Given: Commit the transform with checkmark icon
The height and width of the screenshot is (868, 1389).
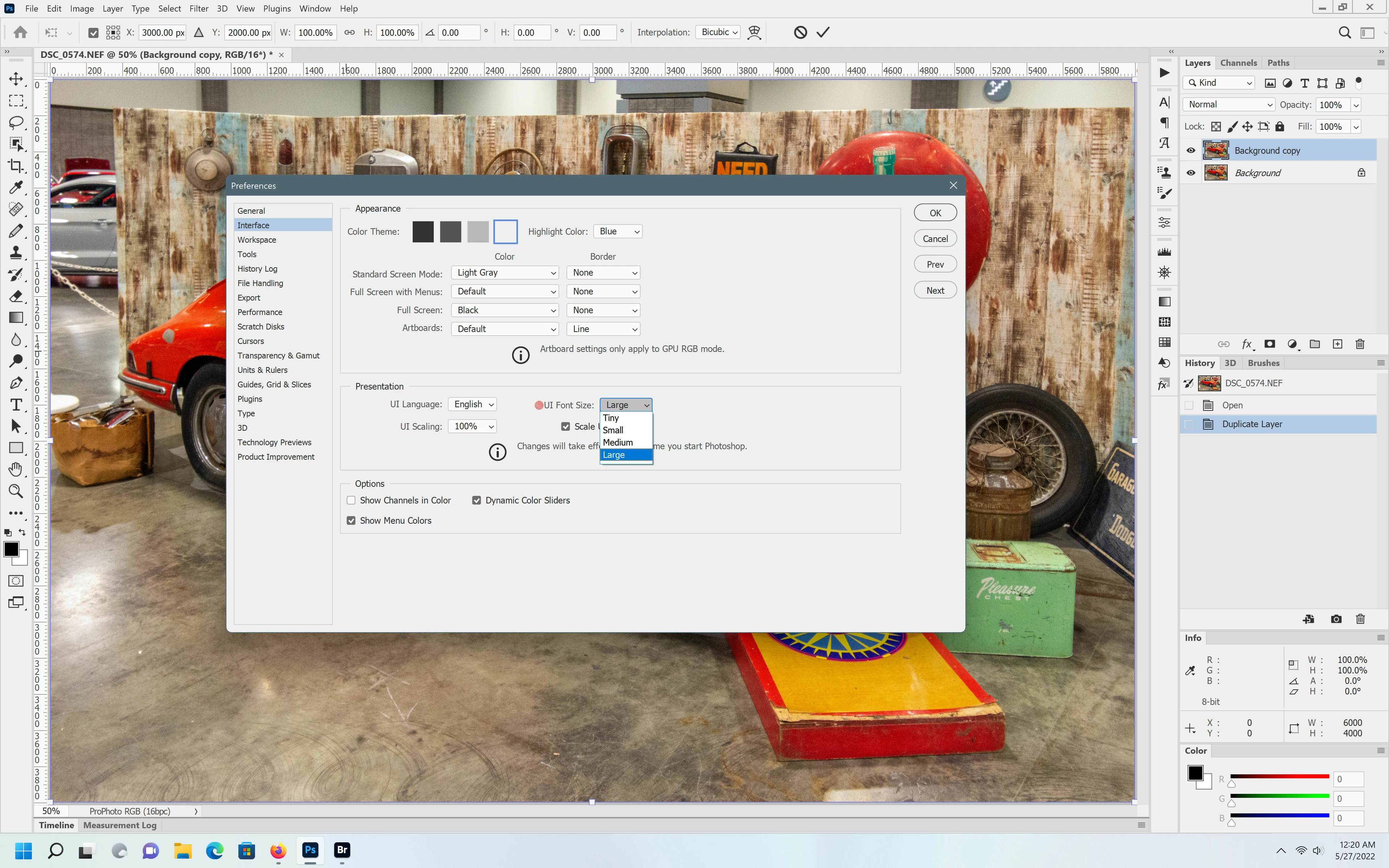Looking at the screenshot, I should pyautogui.click(x=823, y=32).
